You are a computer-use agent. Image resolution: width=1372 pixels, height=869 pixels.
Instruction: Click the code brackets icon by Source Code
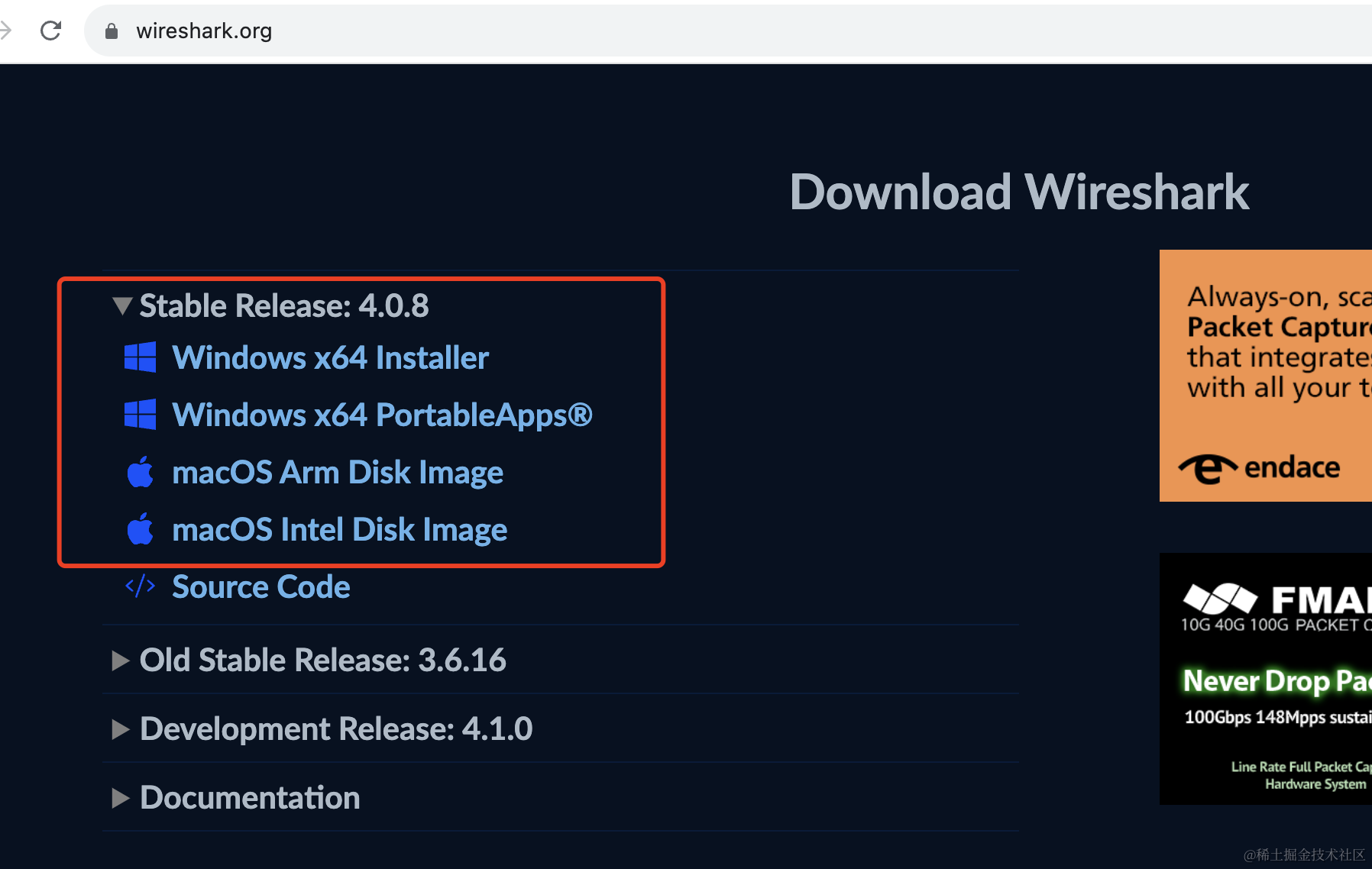click(x=140, y=586)
